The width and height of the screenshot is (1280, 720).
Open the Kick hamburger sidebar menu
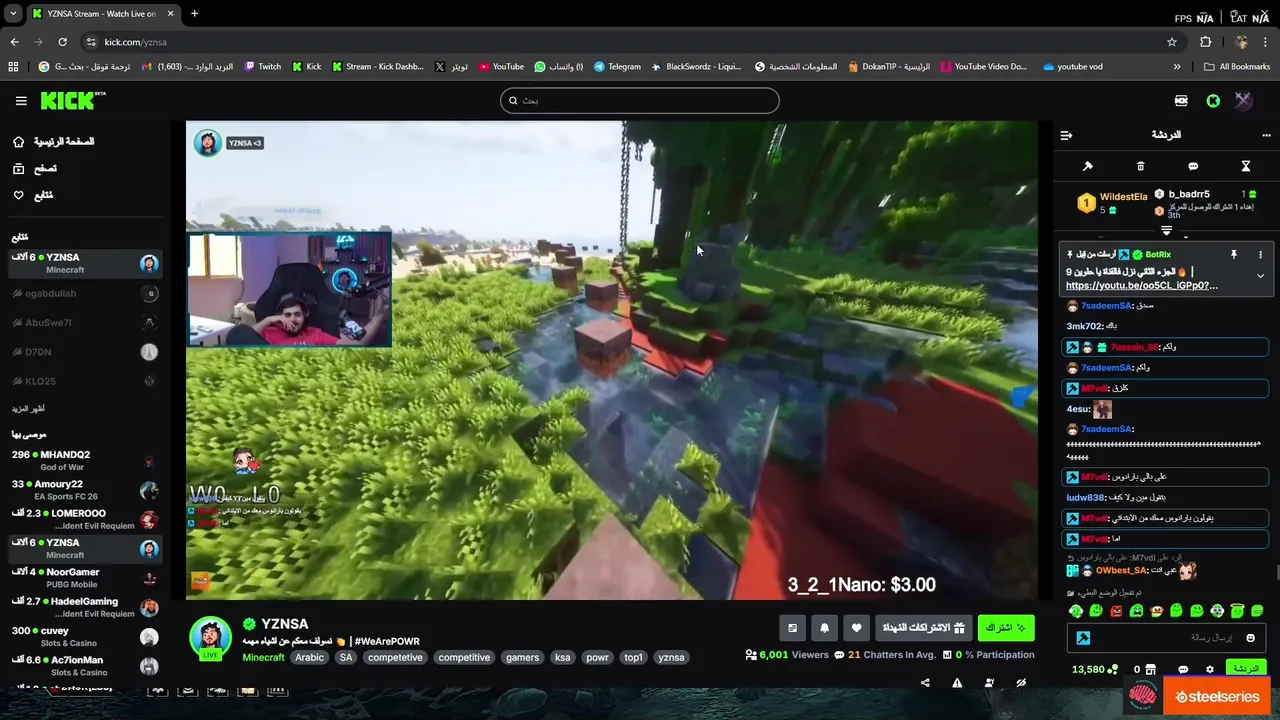click(x=21, y=101)
